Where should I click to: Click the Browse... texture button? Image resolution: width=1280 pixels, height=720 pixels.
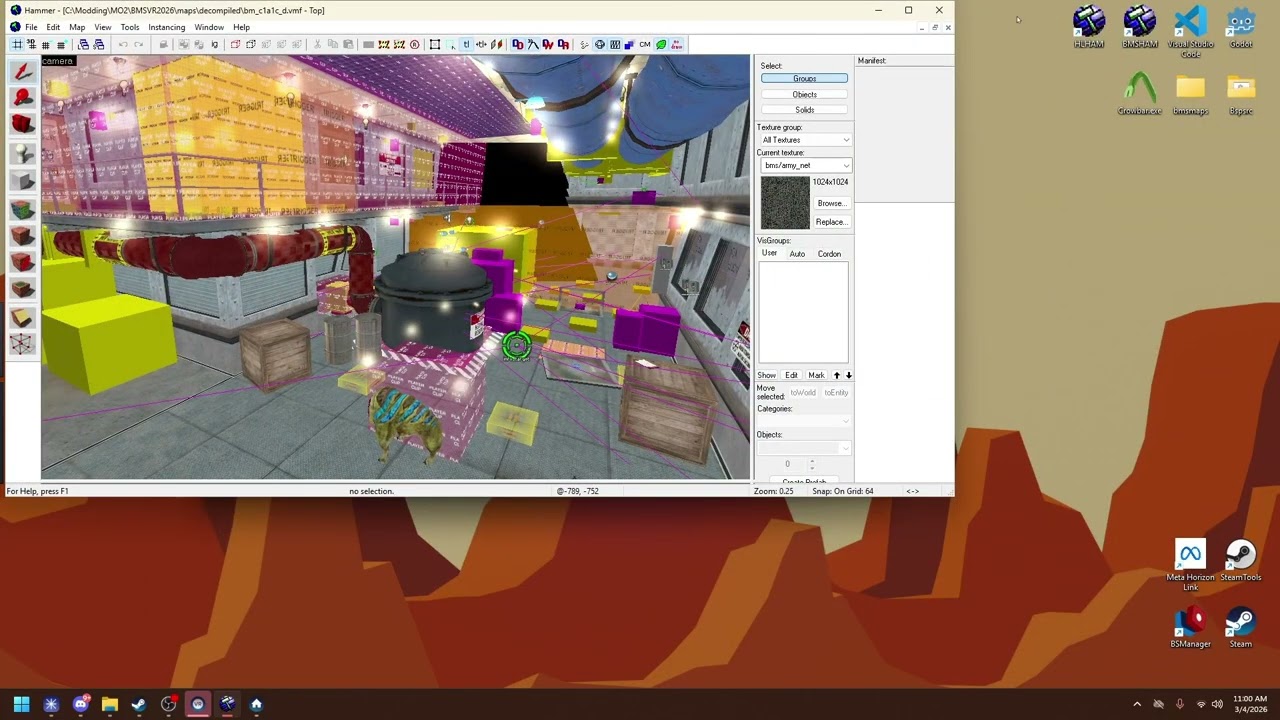pos(830,203)
